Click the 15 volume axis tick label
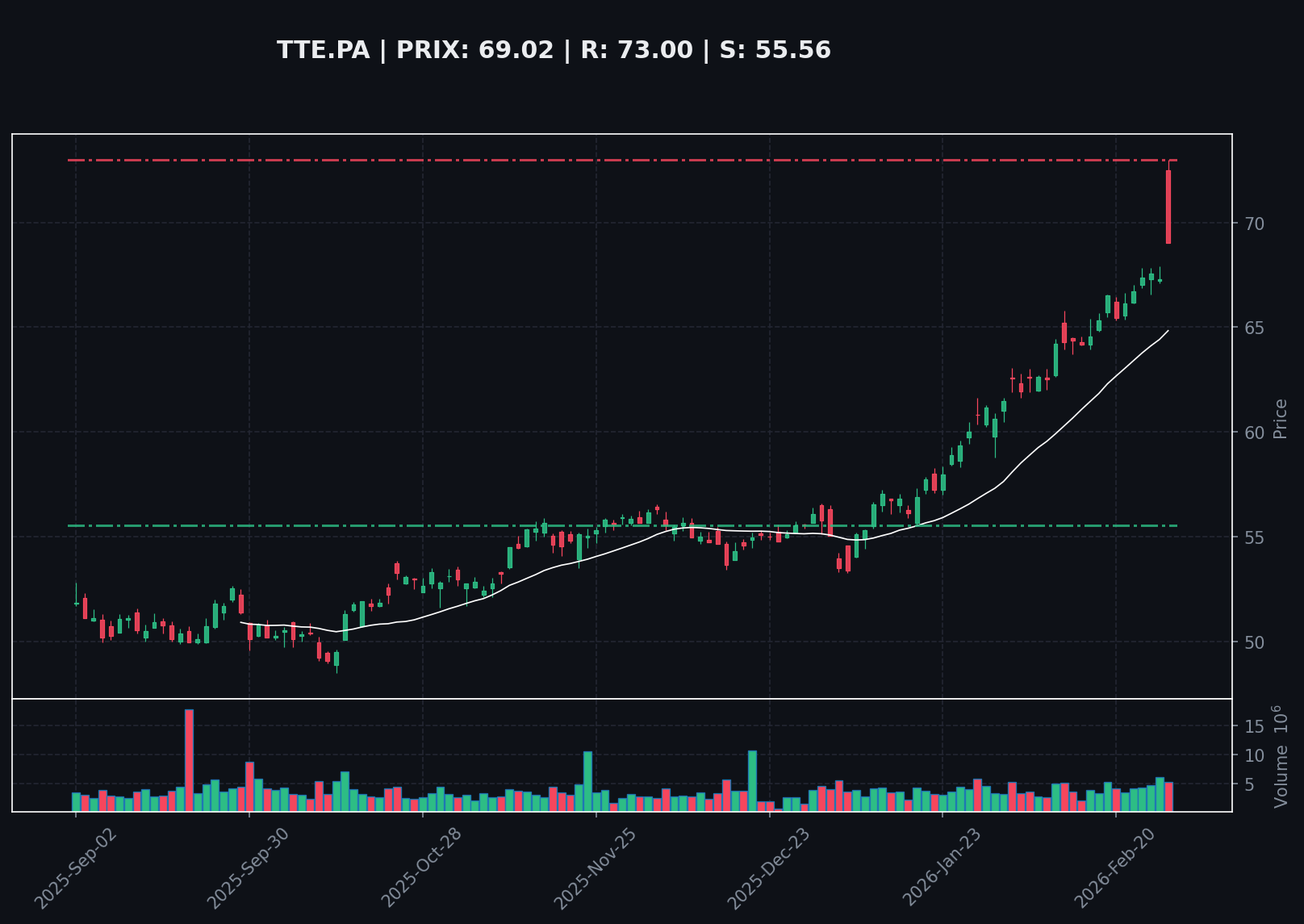This screenshot has height=924, width=1304. coord(1253,727)
